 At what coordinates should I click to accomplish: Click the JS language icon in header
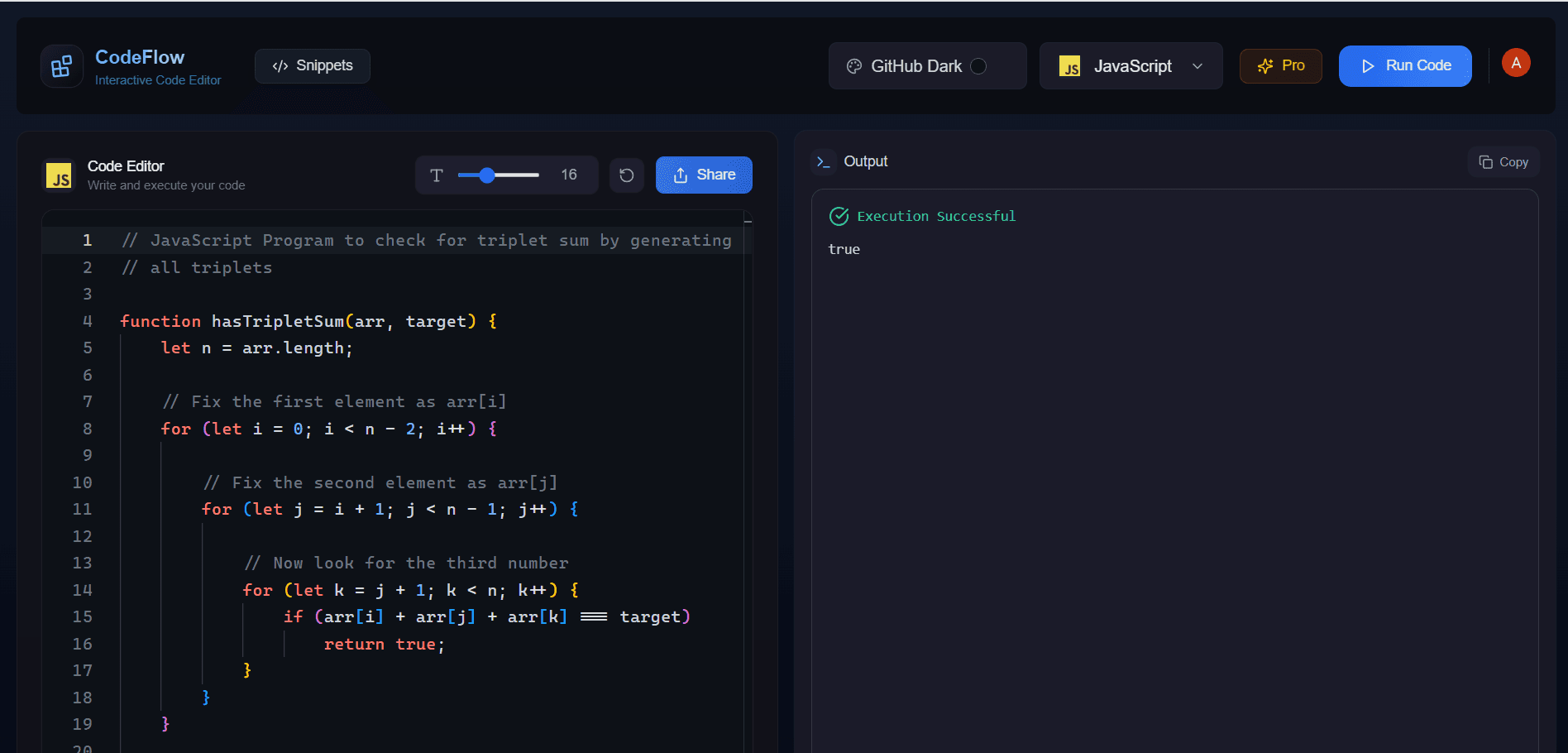[1070, 66]
